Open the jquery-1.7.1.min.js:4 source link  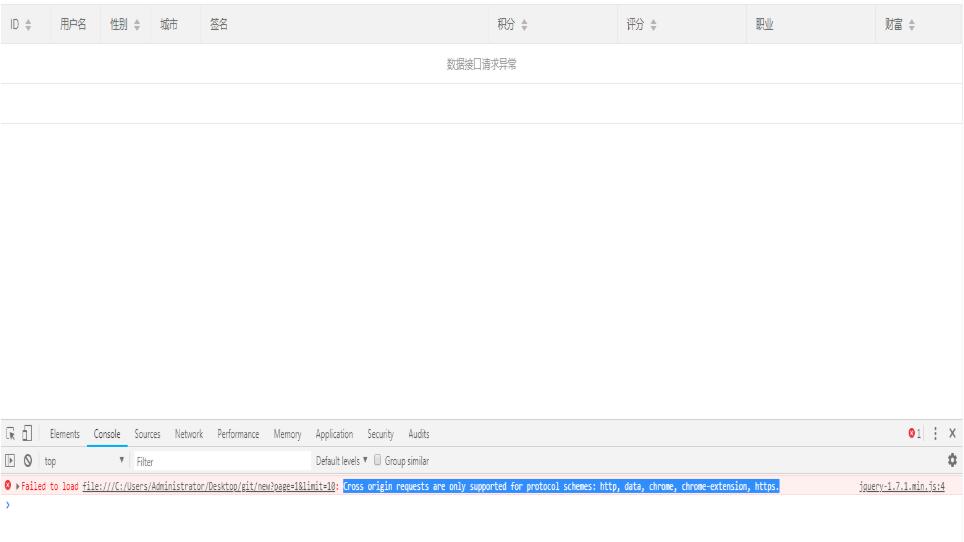[x=901, y=487]
